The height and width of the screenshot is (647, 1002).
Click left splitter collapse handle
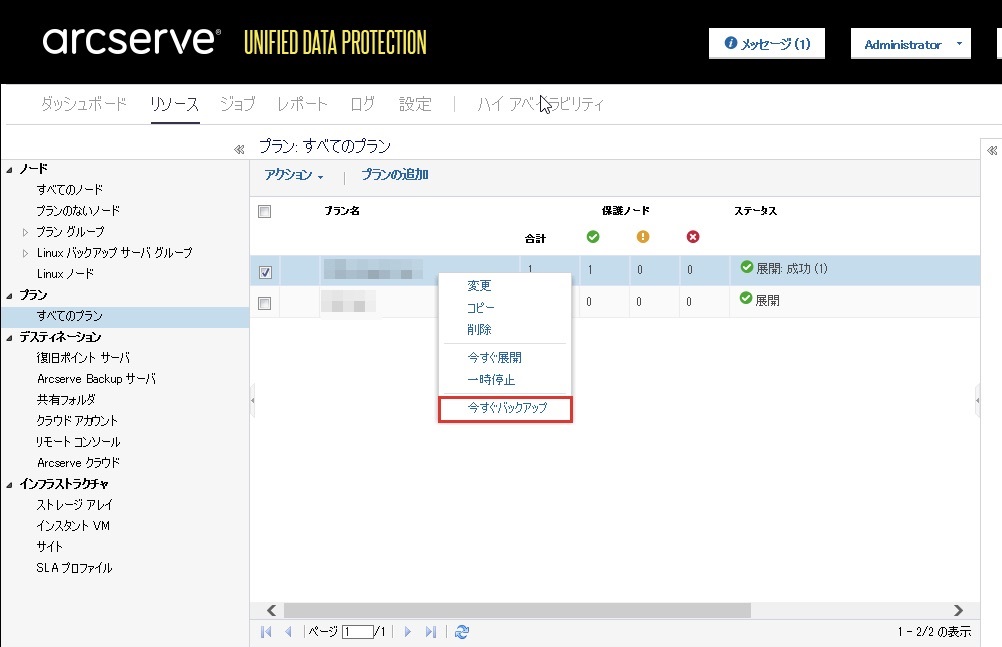[252, 401]
